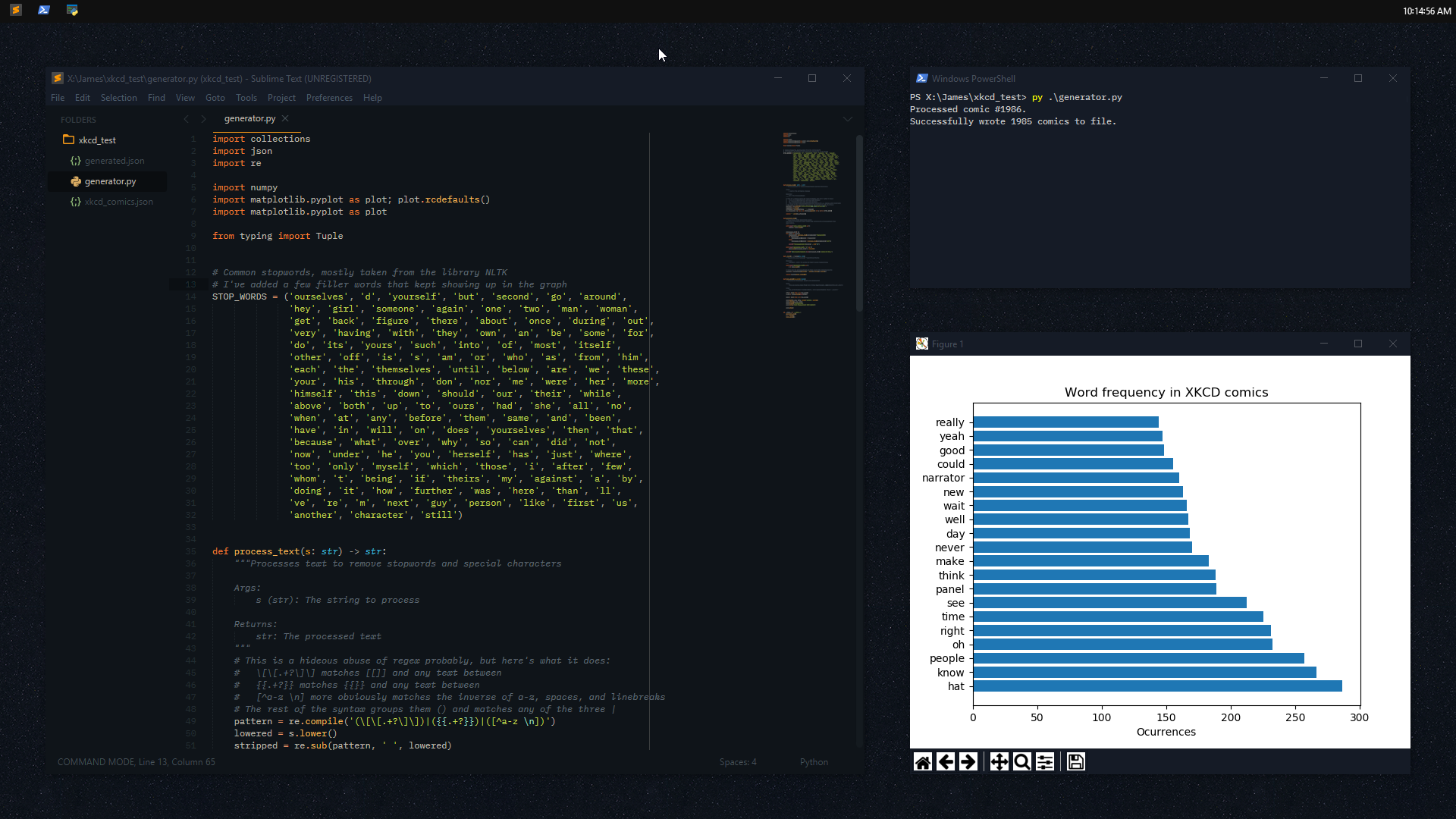Select the Zoom magnifier tool in Figure 1
The height and width of the screenshot is (819, 1456).
pos(1022,762)
